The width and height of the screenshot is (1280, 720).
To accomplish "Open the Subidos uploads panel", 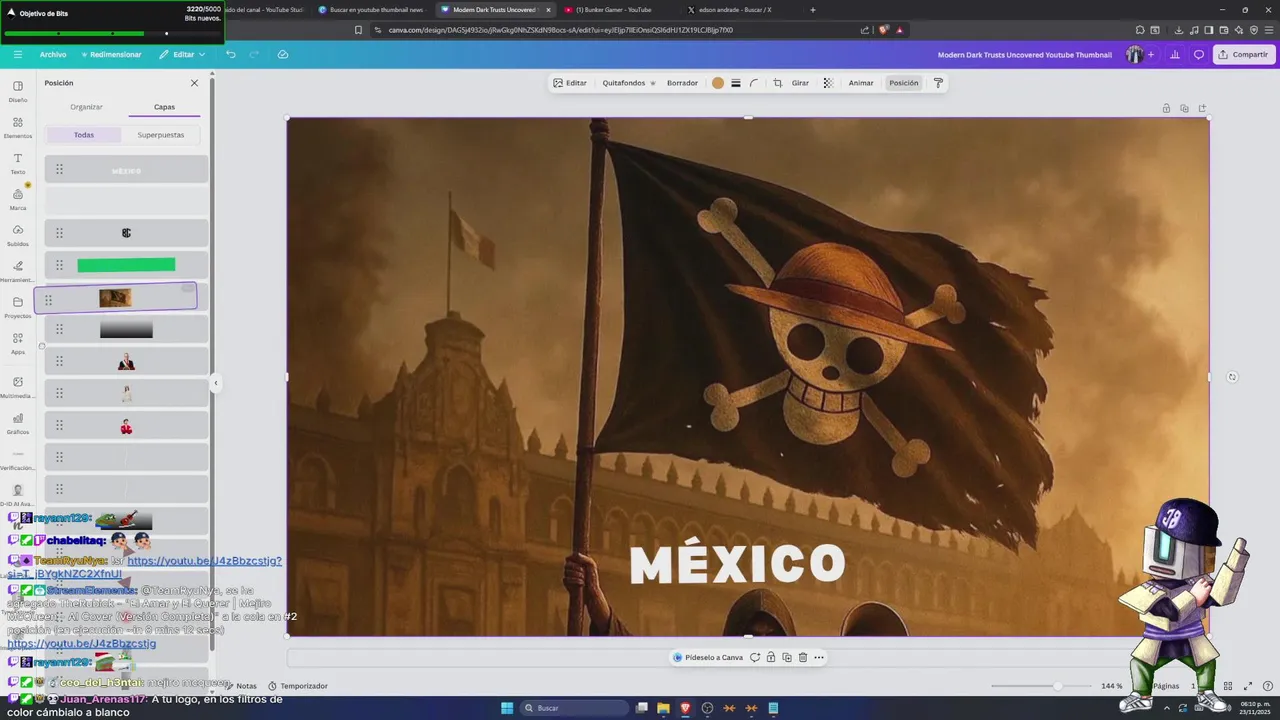I will tap(18, 235).
